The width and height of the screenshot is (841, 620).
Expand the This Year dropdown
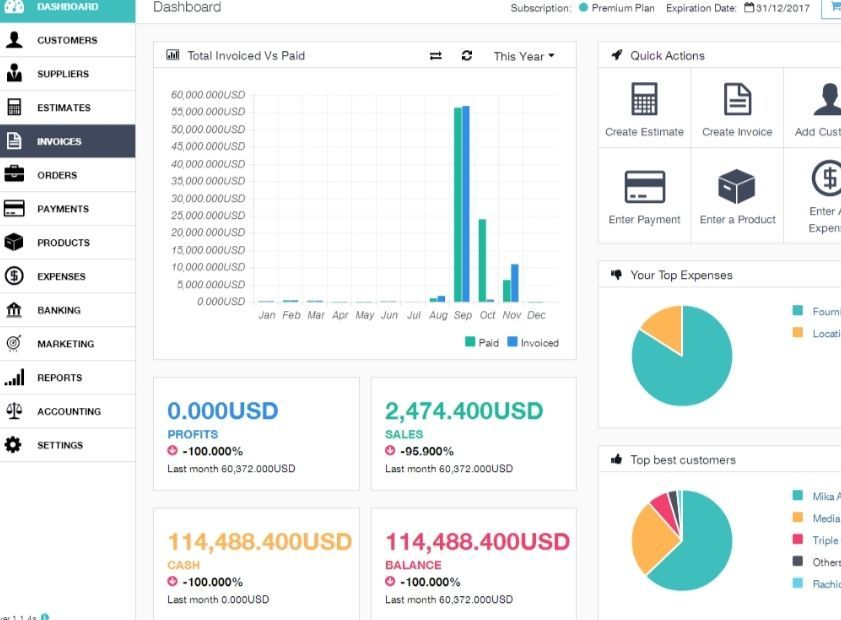pos(523,56)
